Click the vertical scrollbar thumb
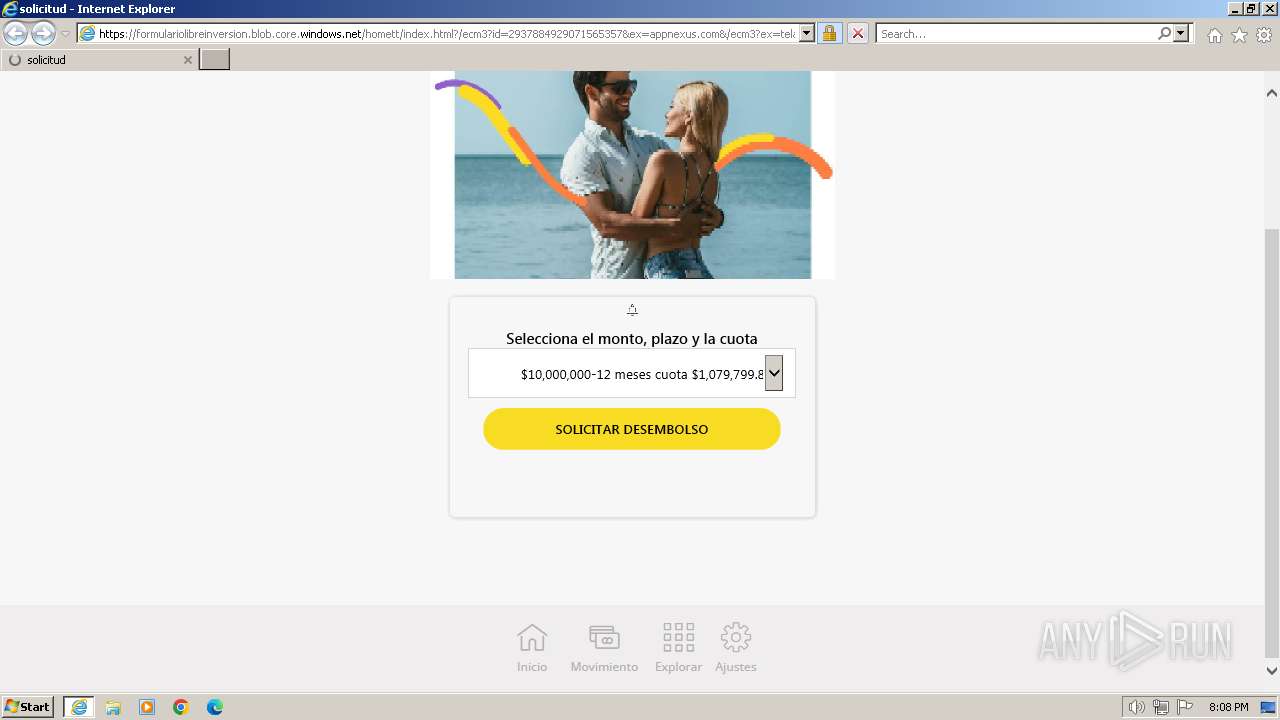1280x720 pixels. (1272, 442)
